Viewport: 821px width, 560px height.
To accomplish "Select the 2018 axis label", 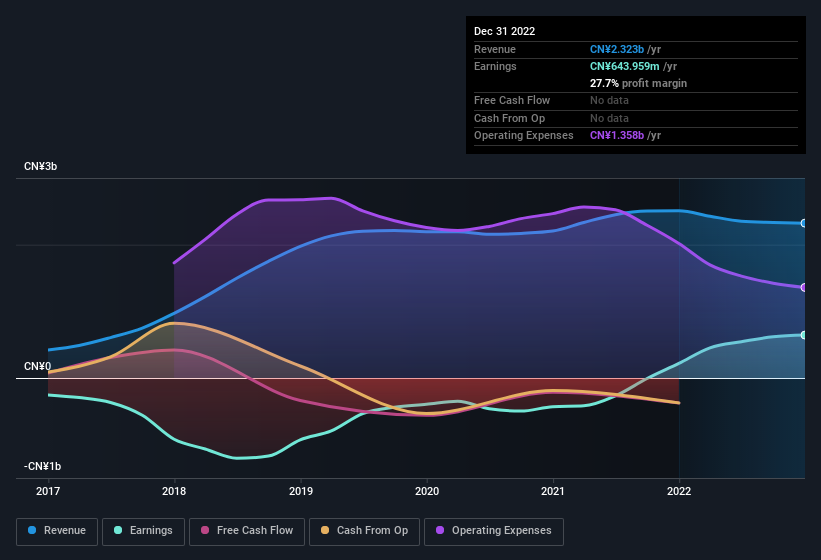I will click(x=174, y=491).
